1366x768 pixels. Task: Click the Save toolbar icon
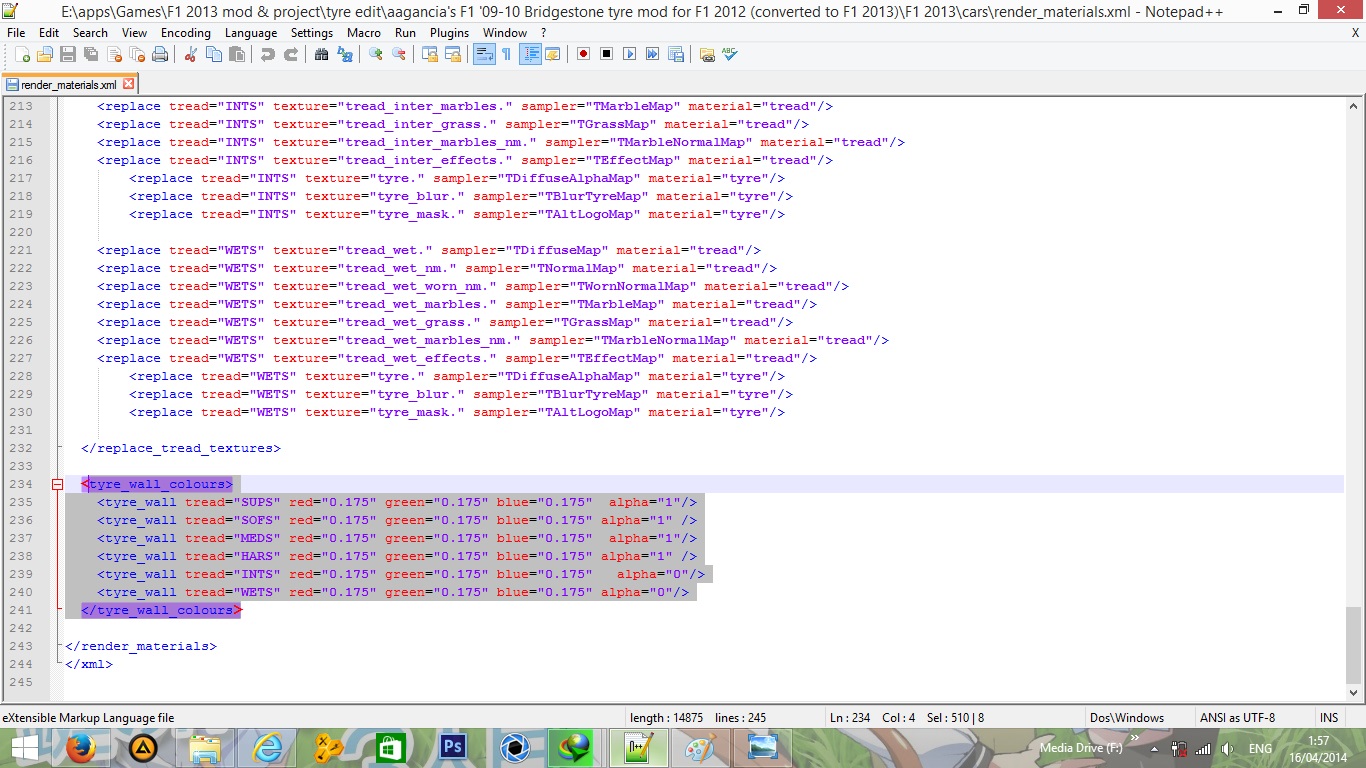coord(68,54)
